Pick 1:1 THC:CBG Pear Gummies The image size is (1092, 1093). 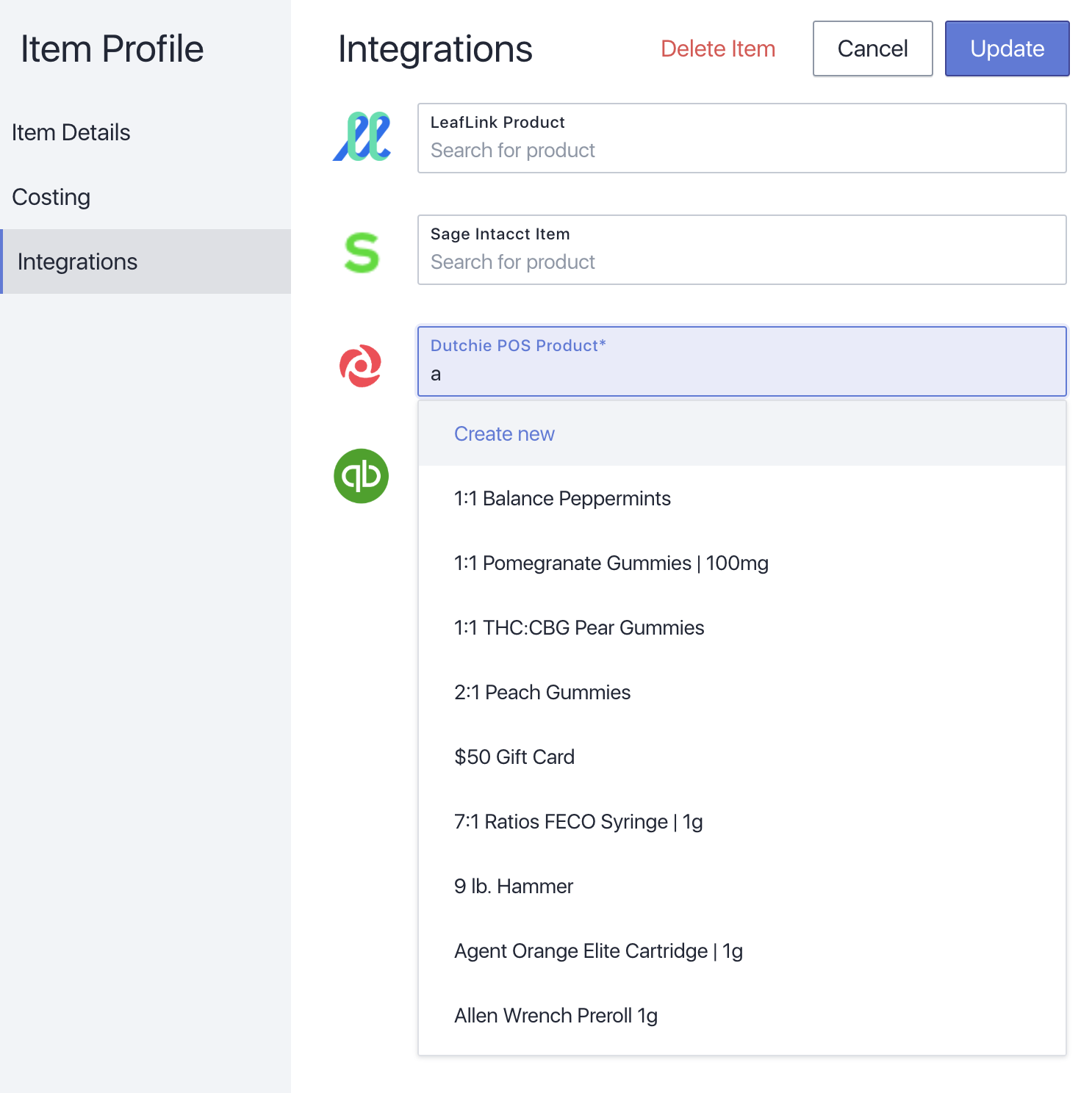coord(742,627)
